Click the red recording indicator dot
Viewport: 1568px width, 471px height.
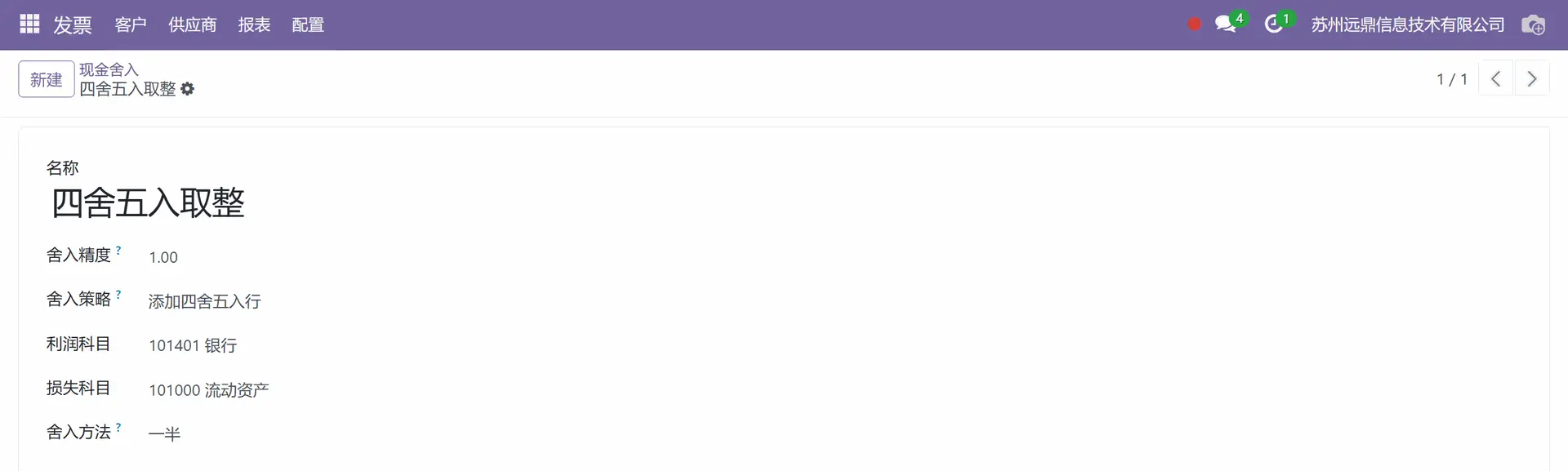point(1195,24)
